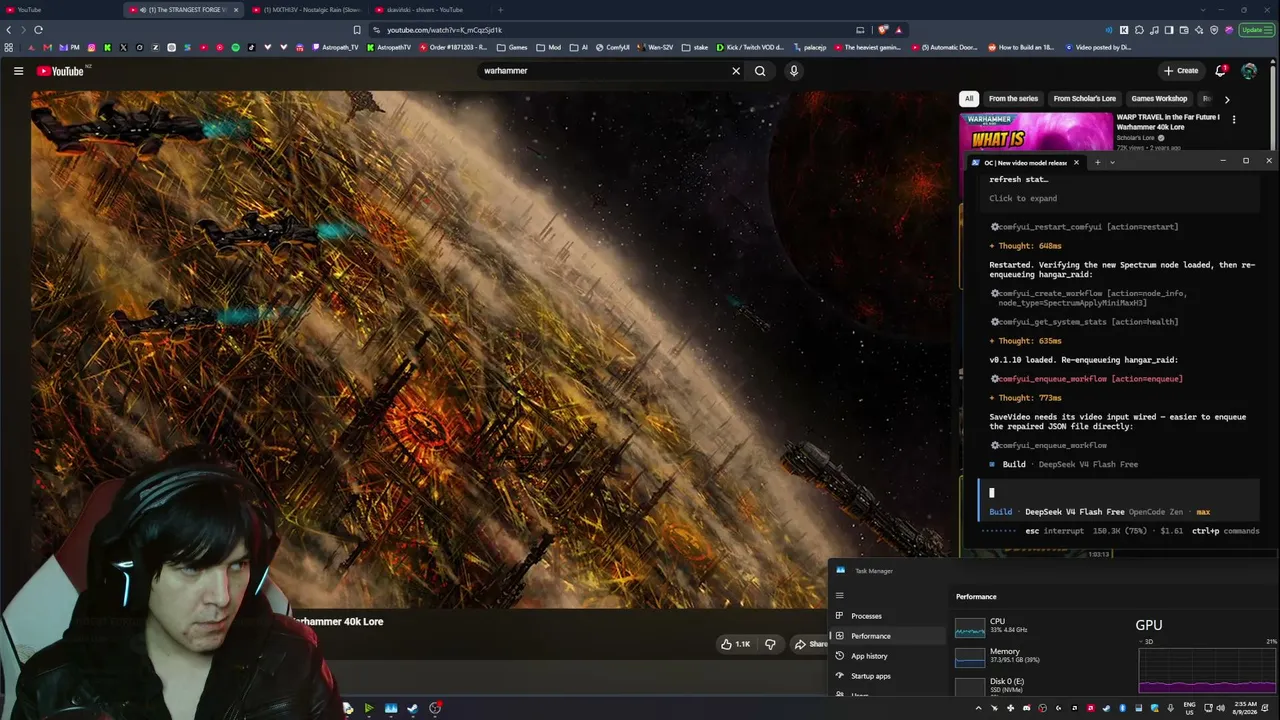Share the video with the Share button

[810, 644]
